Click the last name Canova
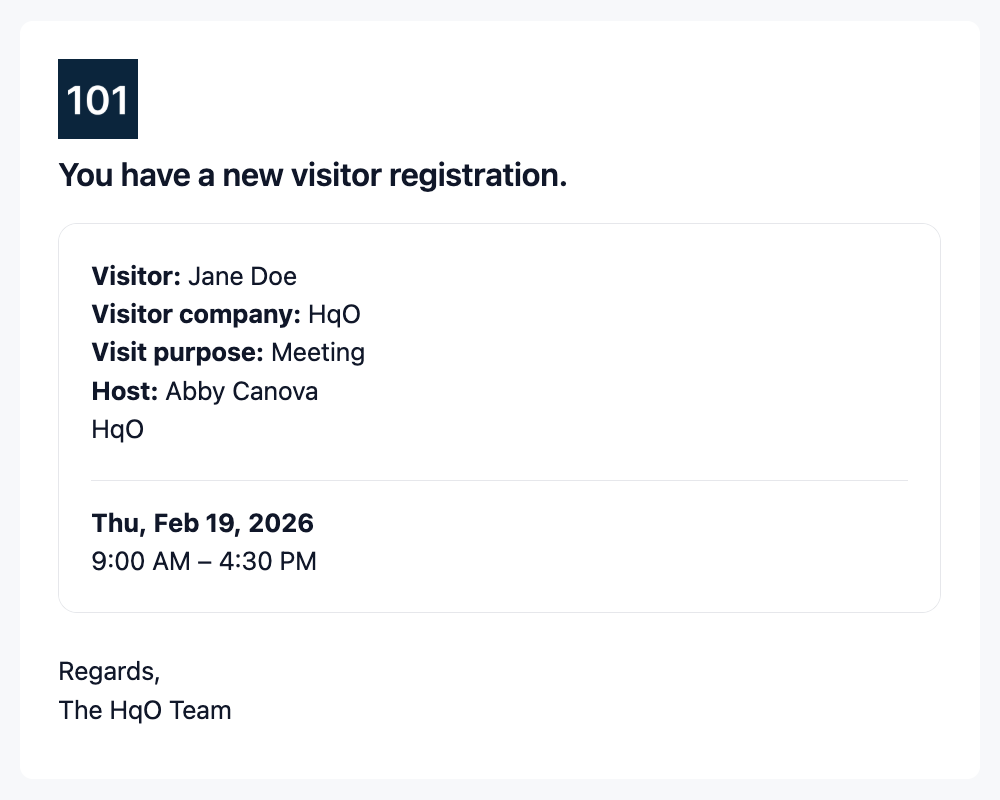 [275, 391]
